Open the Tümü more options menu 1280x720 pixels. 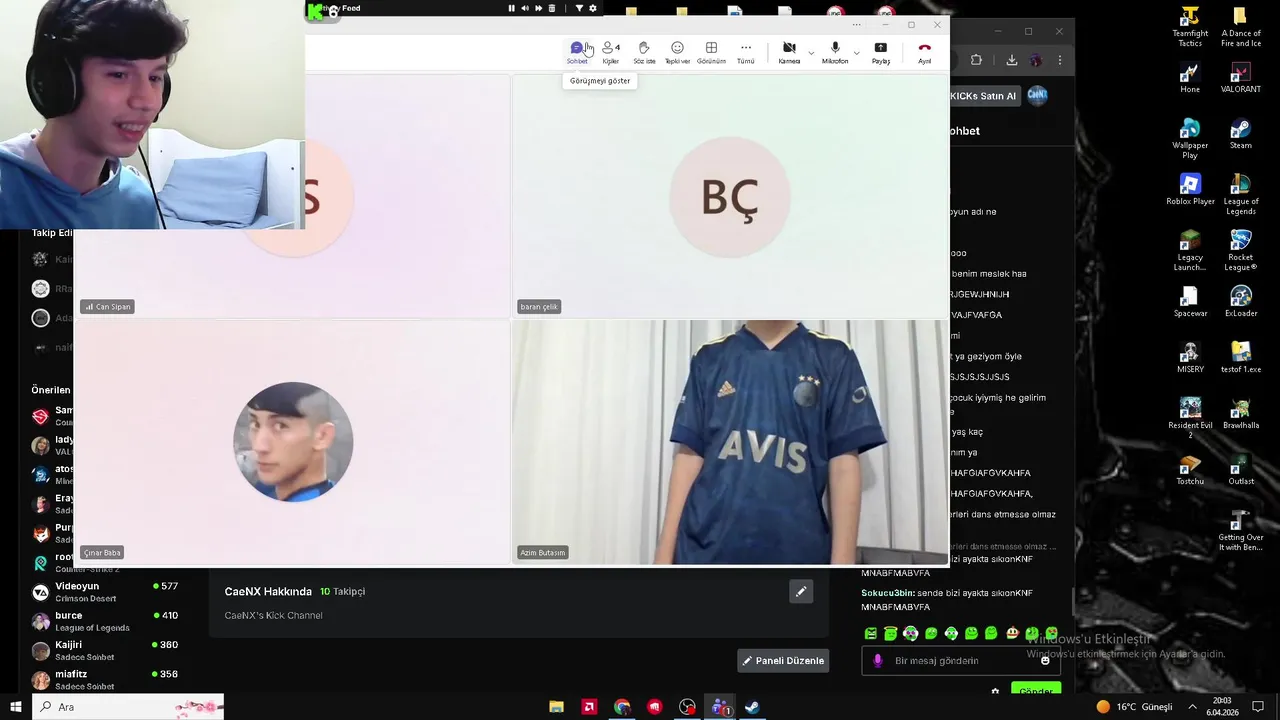[746, 52]
